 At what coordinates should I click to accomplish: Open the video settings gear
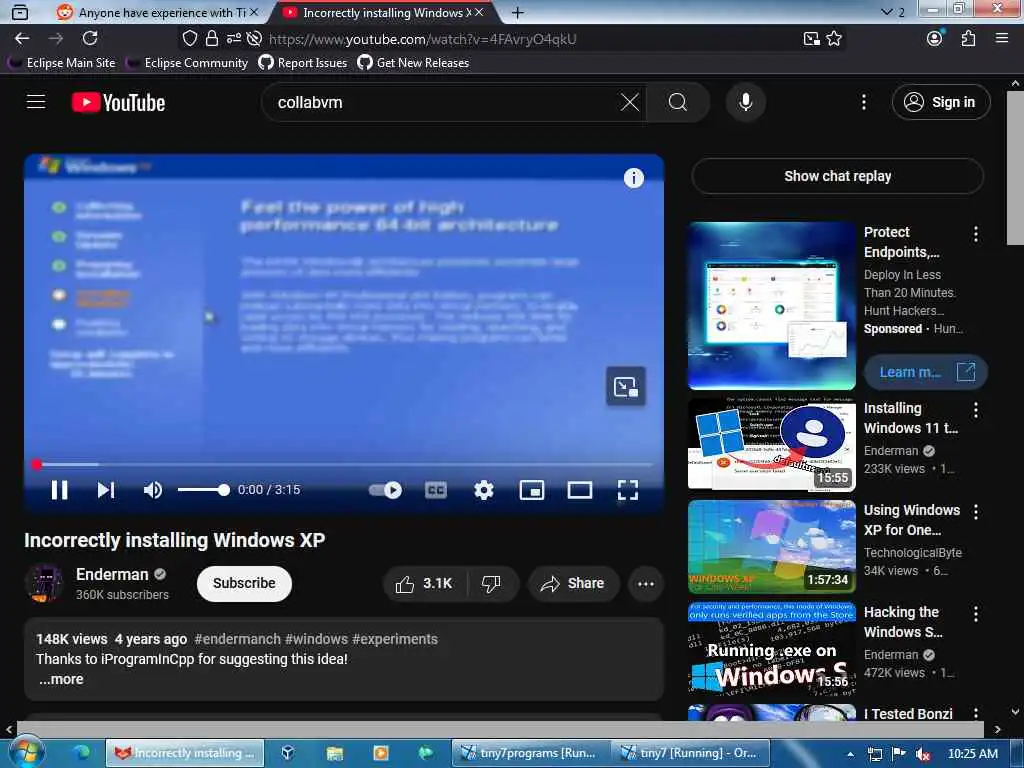(x=484, y=490)
